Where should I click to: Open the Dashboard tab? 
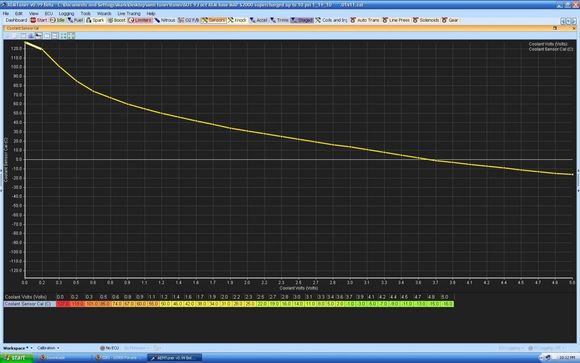16,20
